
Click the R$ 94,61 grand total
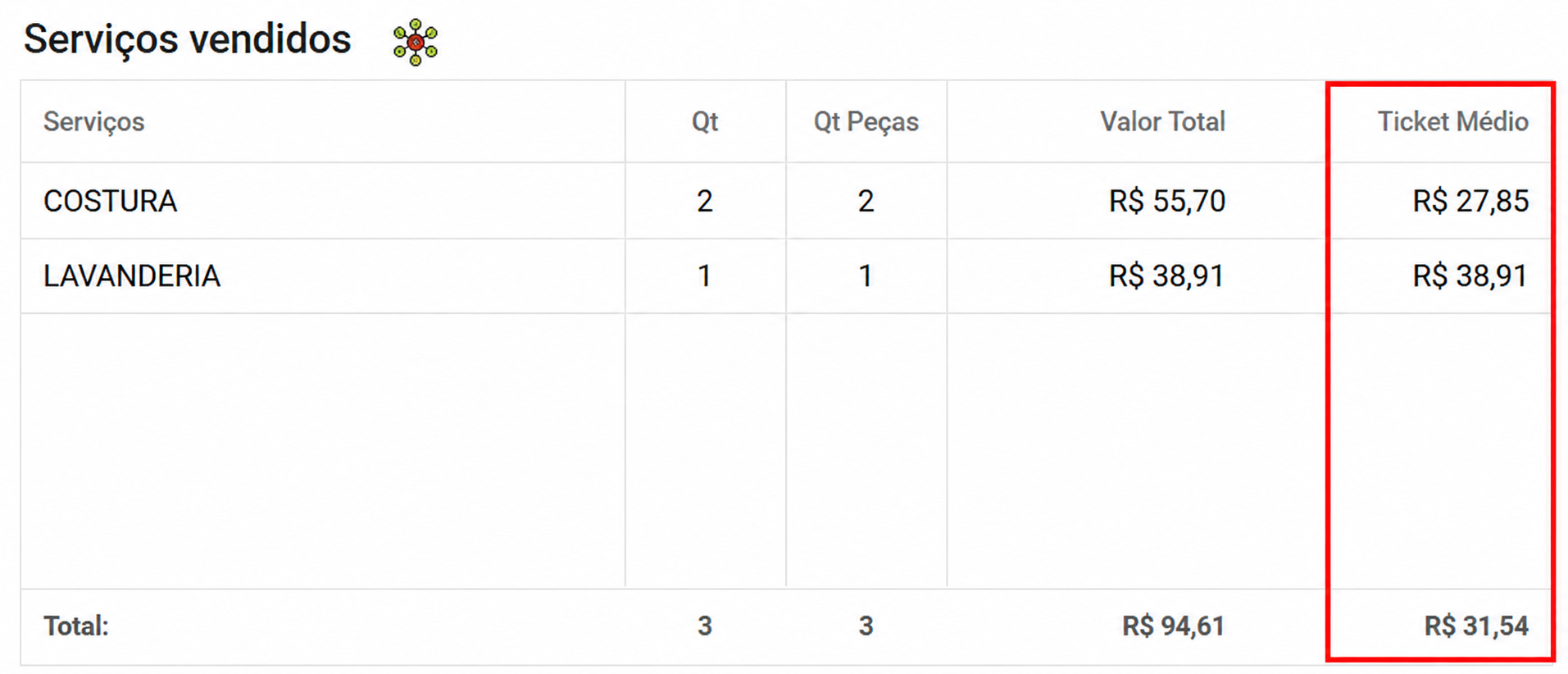click(x=1173, y=626)
